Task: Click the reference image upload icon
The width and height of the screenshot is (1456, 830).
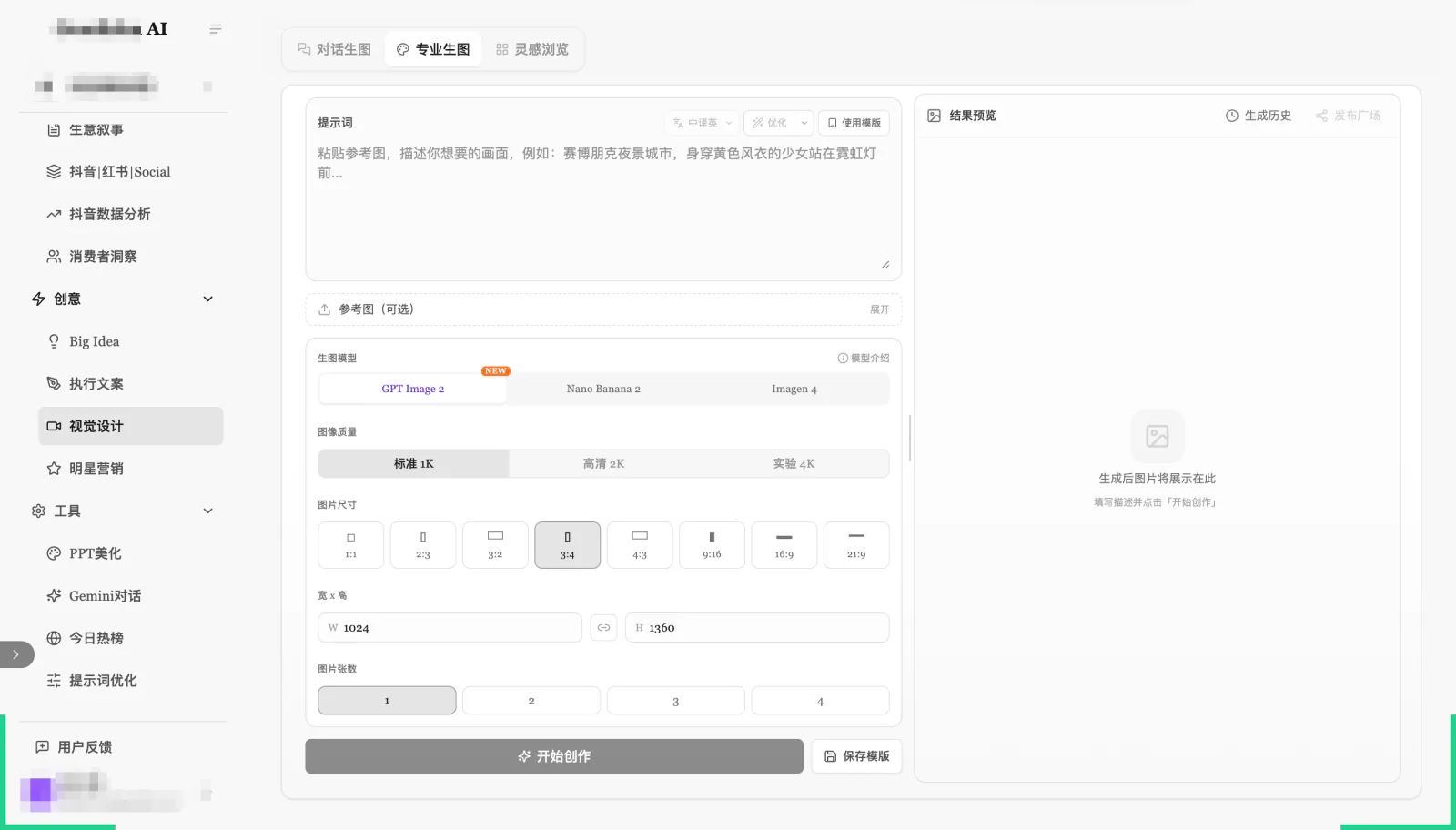Action: pos(324,309)
